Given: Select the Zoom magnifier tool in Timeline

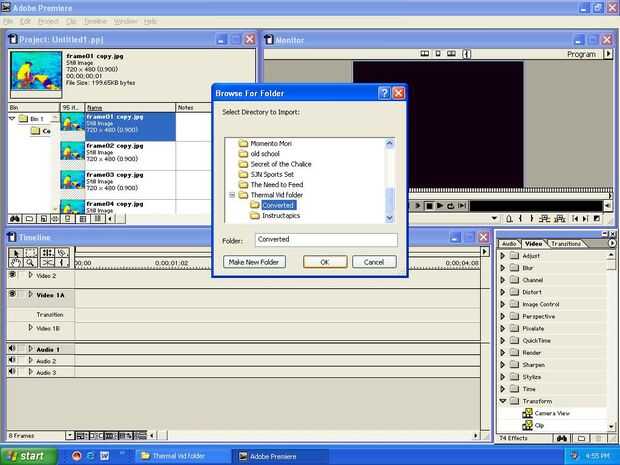Looking at the screenshot, I should tap(31, 263).
